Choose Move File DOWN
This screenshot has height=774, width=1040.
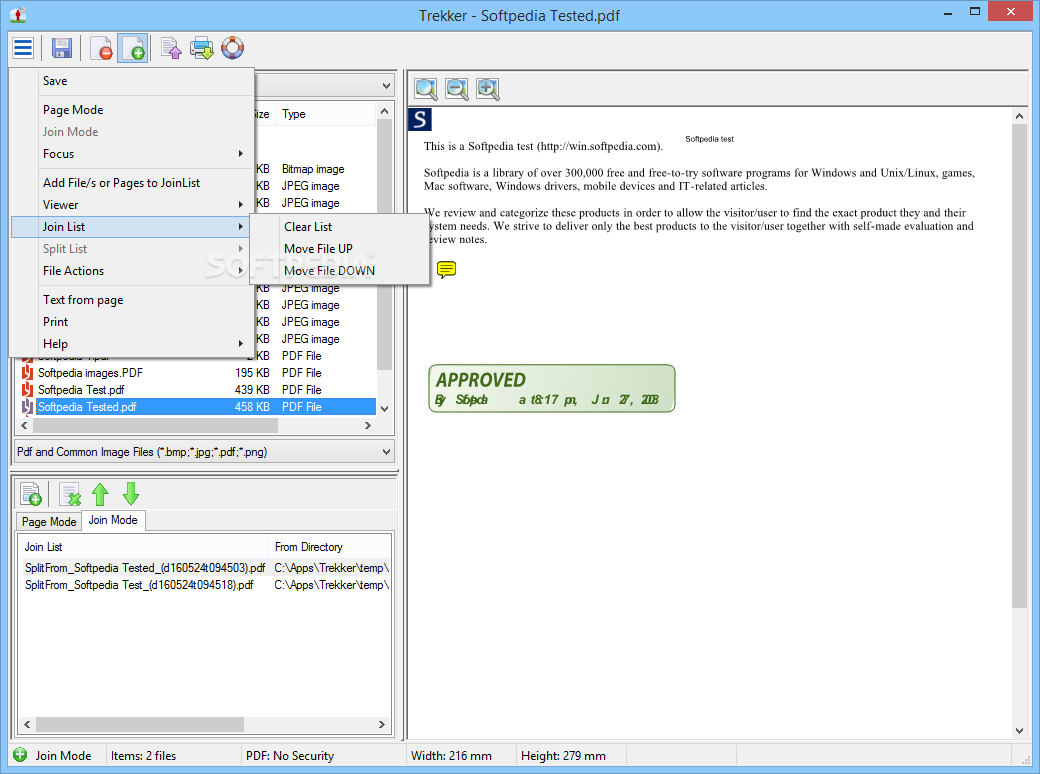[x=340, y=271]
